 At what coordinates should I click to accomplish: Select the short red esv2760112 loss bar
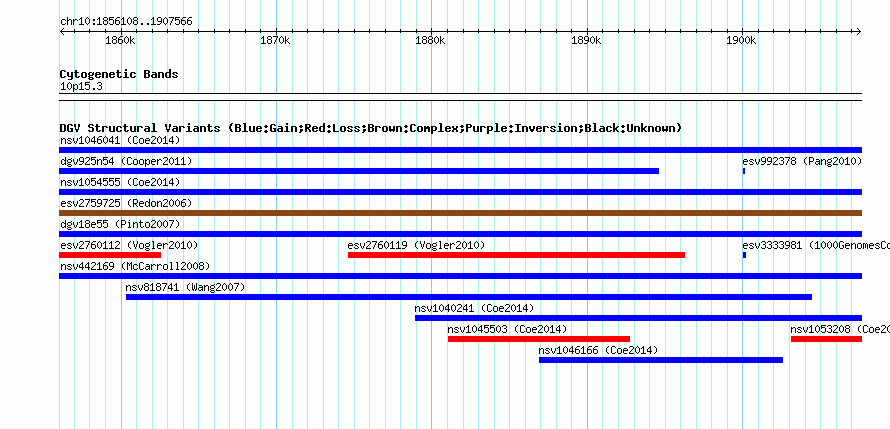point(110,255)
